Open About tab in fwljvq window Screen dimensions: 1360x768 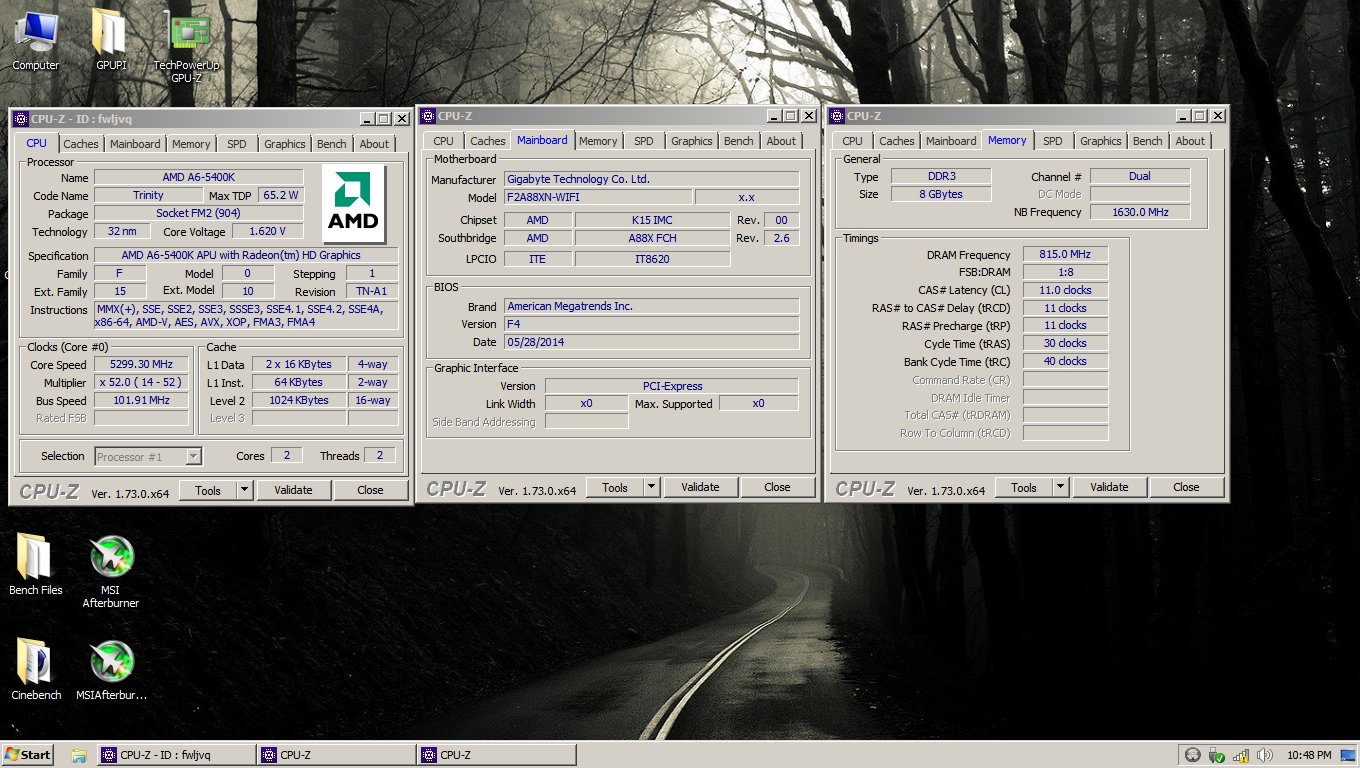[375, 144]
